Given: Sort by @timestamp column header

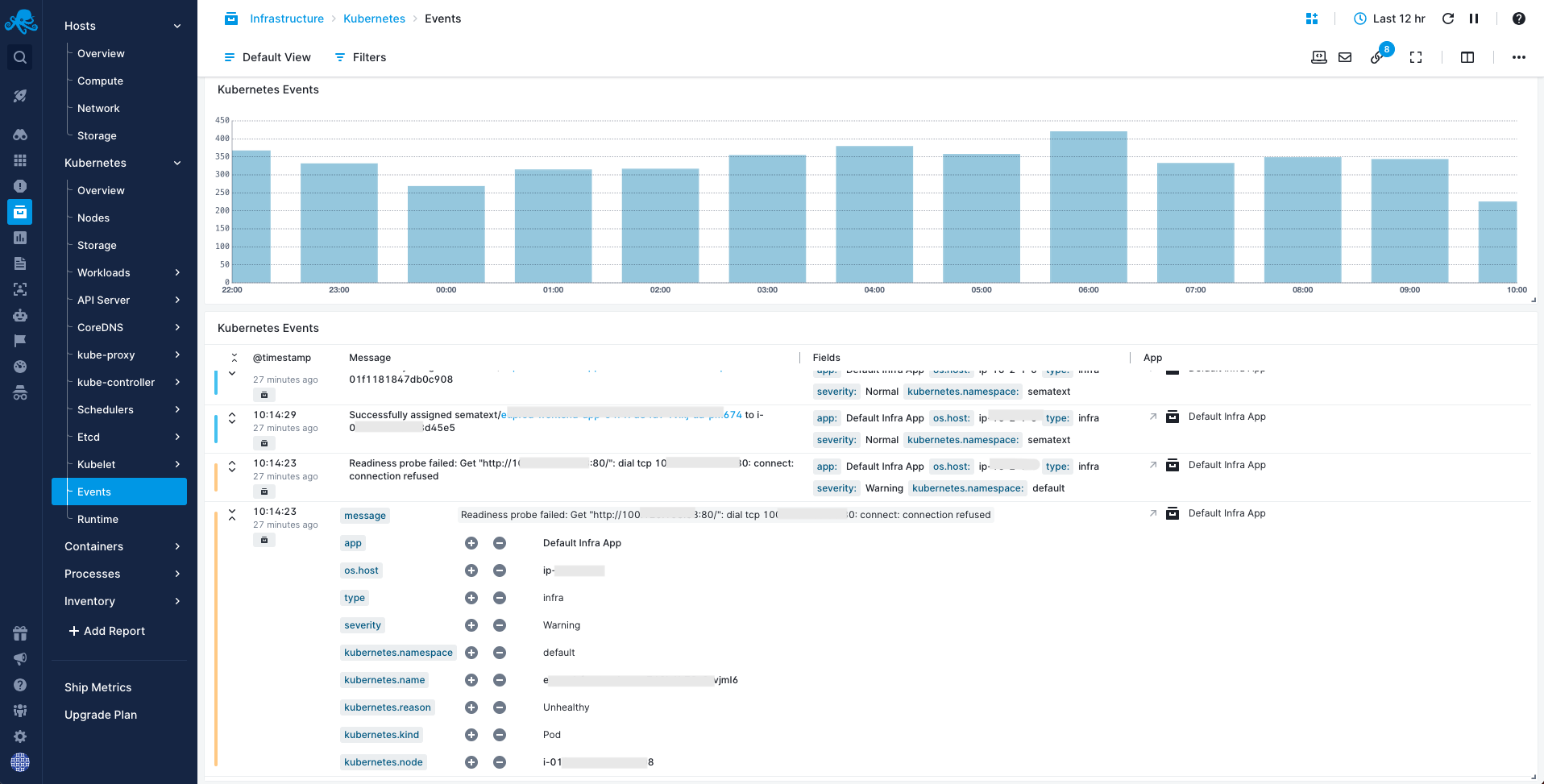Looking at the screenshot, I should (282, 358).
